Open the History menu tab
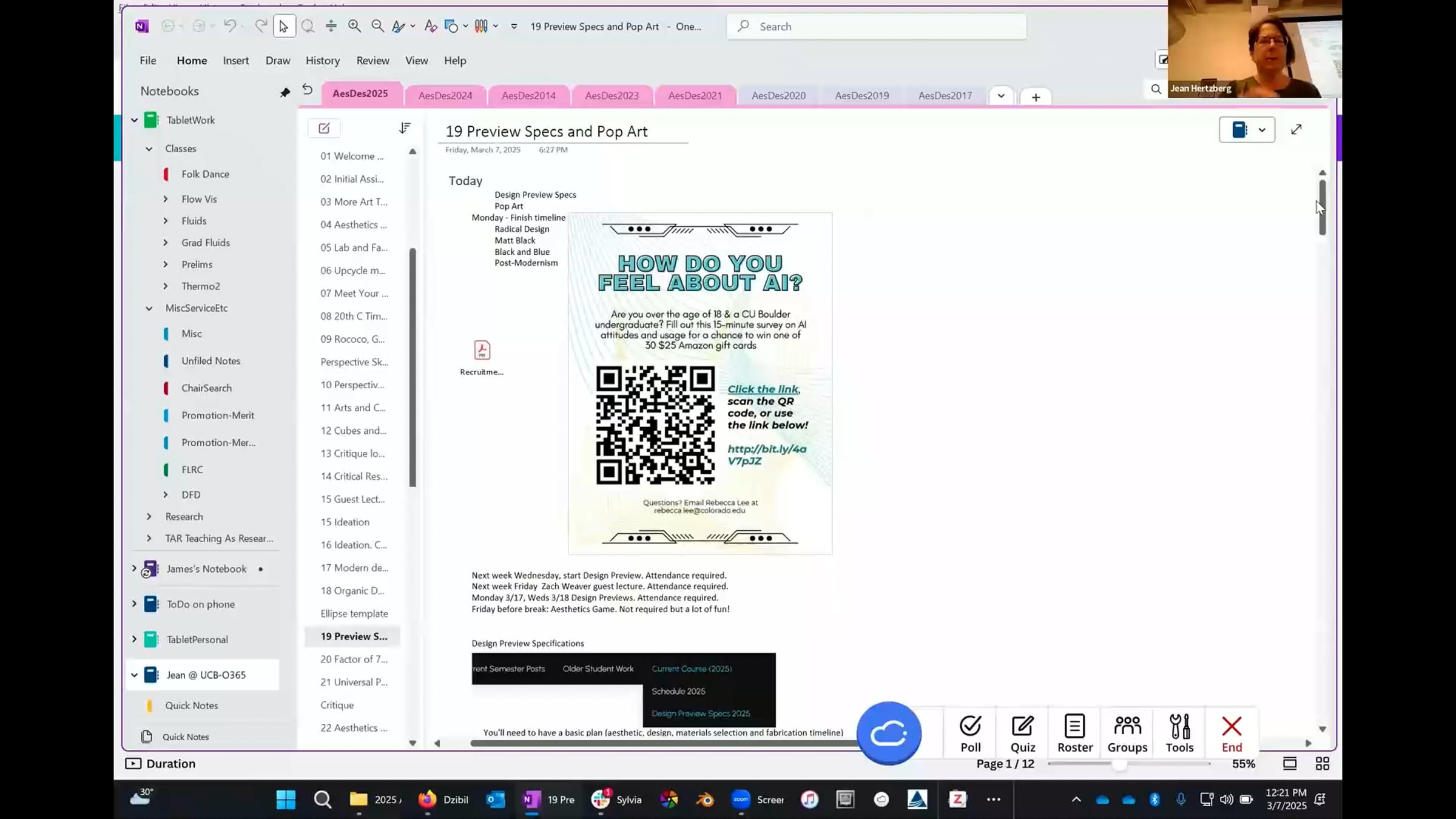The image size is (1456, 819). pyautogui.click(x=323, y=61)
